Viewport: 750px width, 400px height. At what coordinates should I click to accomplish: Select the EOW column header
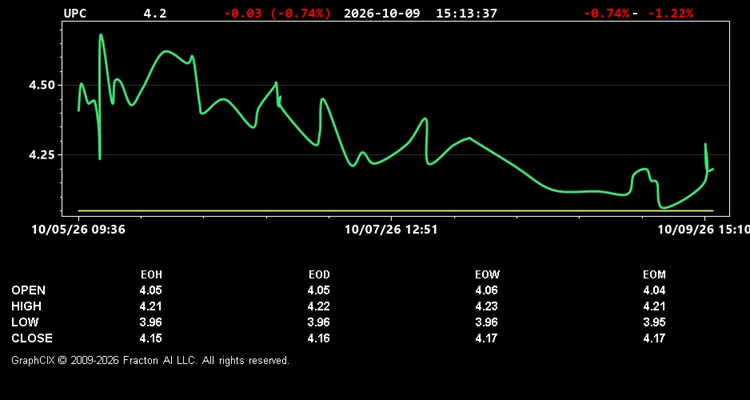click(487, 275)
